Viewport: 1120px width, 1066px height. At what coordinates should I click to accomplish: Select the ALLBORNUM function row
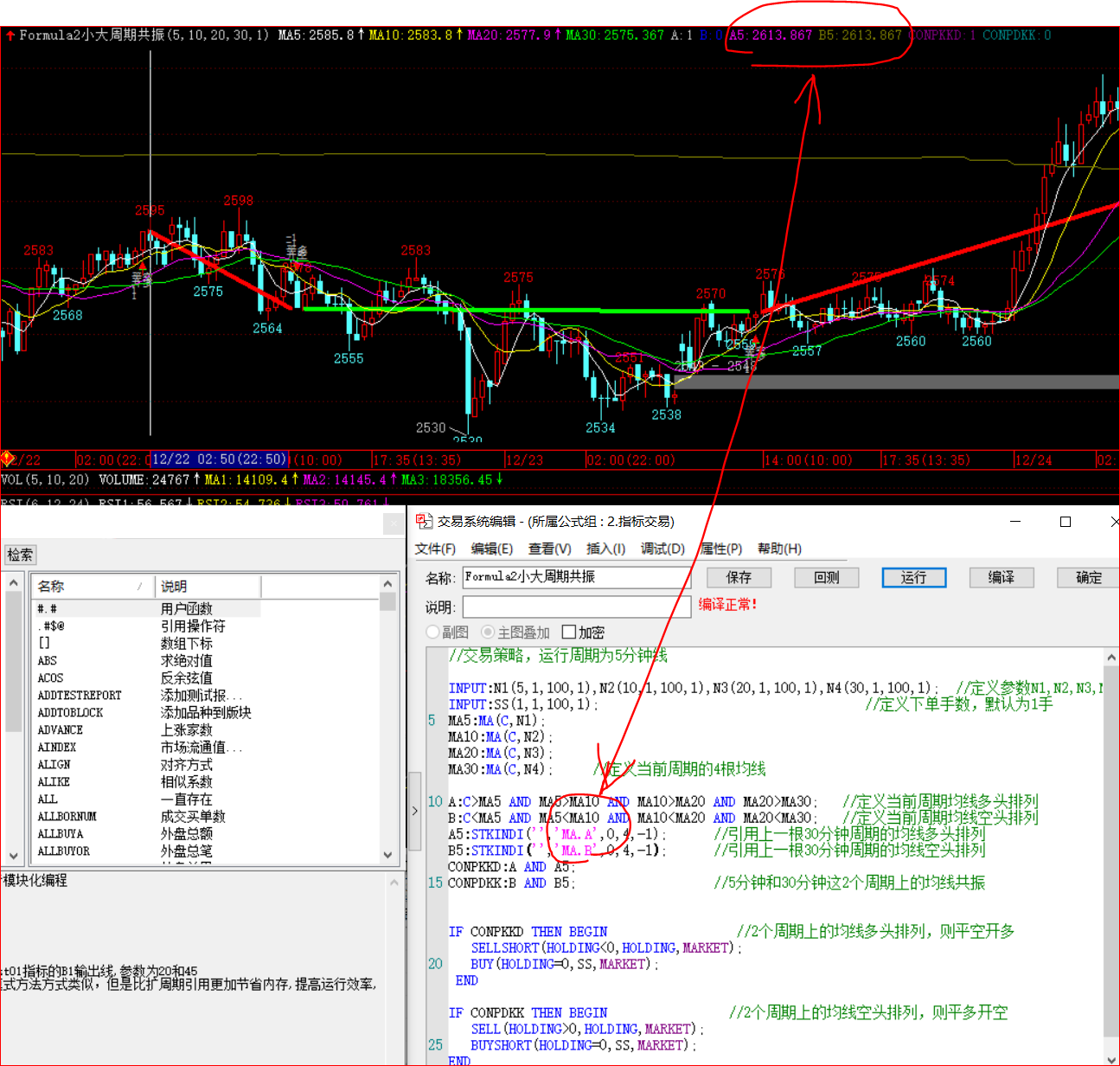(x=146, y=816)
